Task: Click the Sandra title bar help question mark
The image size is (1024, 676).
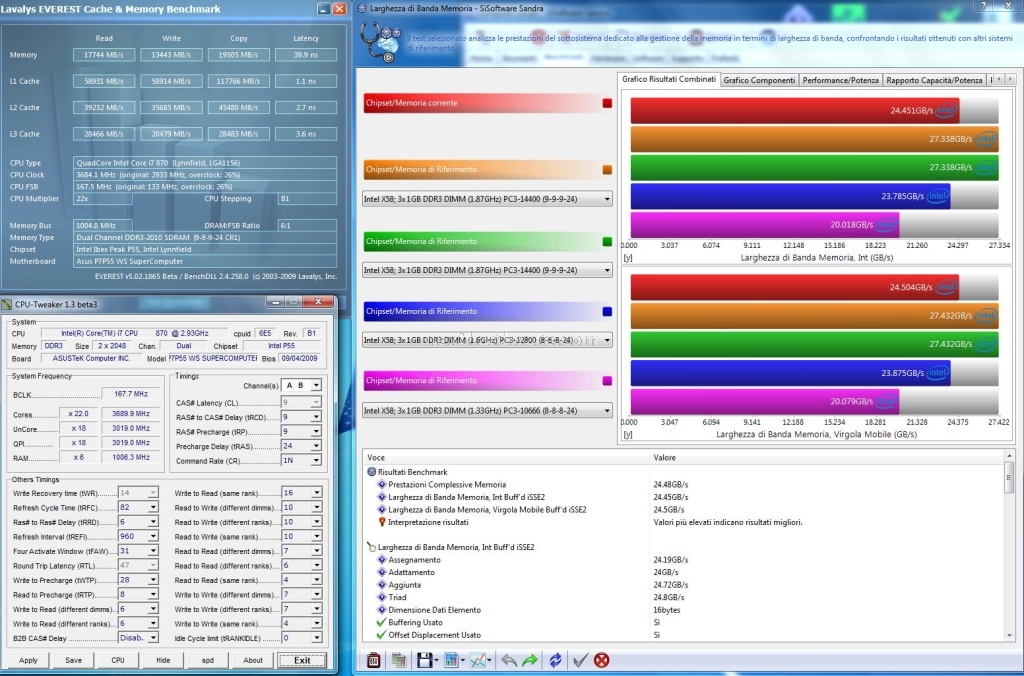Action: click(x=984, y=6)
